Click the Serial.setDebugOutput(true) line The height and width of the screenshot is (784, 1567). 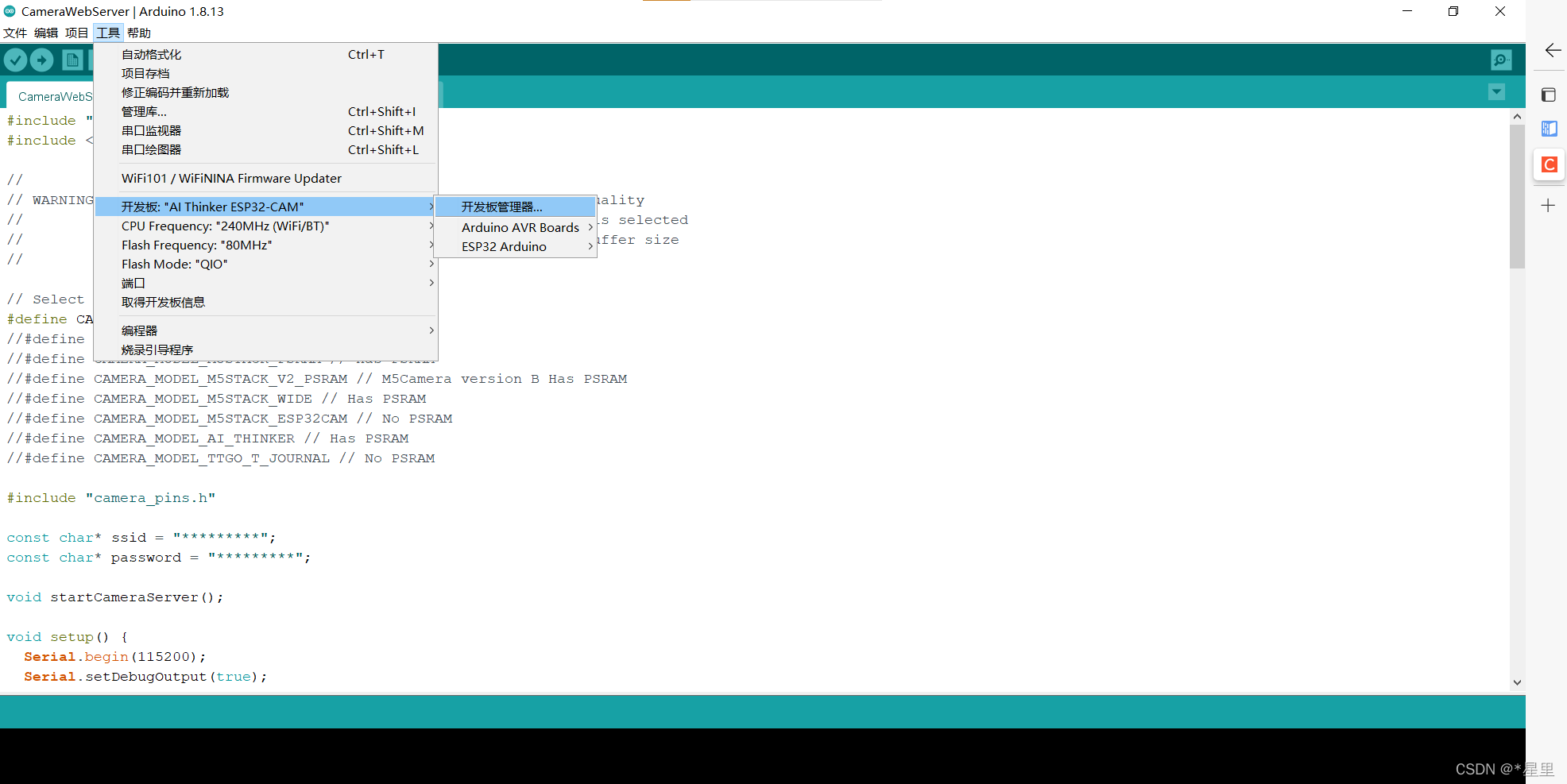tap(145, 677)
